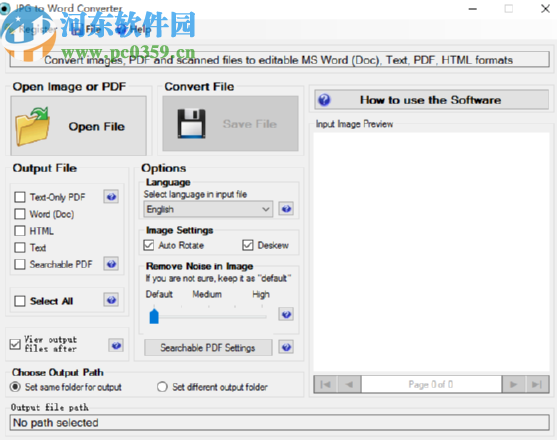Close the JPG to Word Converter window

[545, 9]
